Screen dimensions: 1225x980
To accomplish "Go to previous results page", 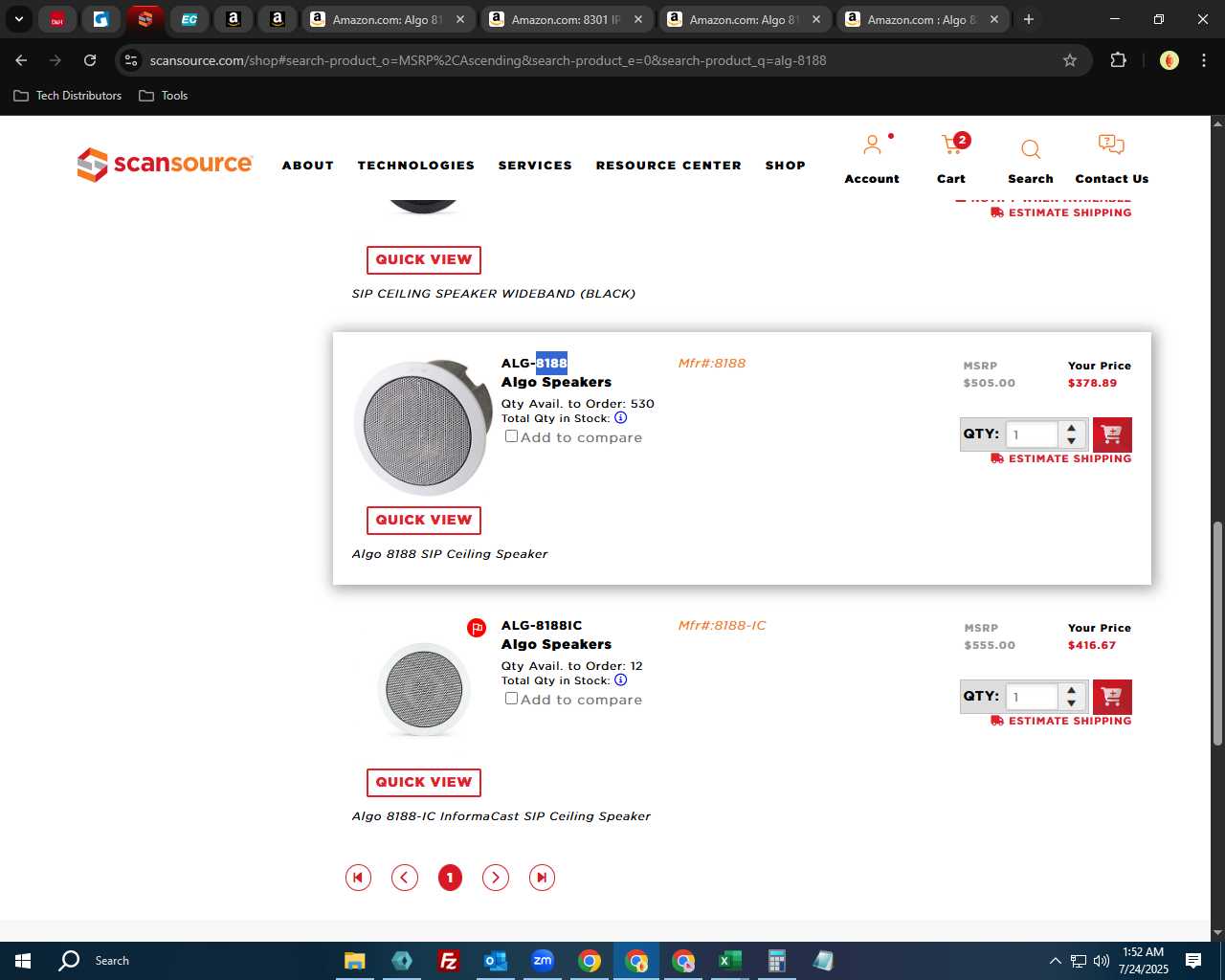I will tap(405, 878).
